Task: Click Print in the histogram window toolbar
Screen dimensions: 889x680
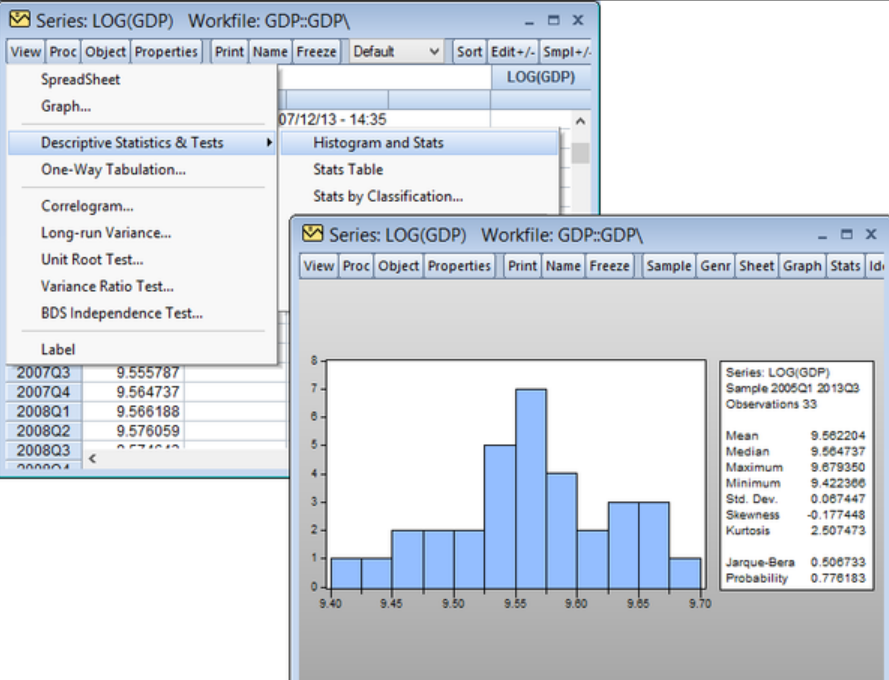Action: 522,266
